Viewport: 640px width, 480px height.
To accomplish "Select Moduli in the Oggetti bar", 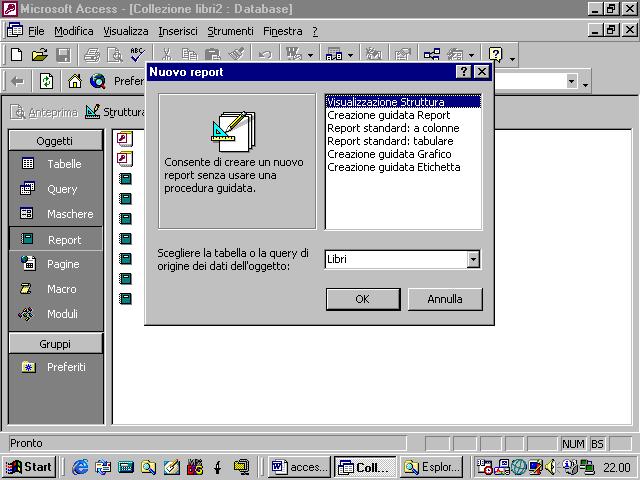I will (x=56, y=314).
